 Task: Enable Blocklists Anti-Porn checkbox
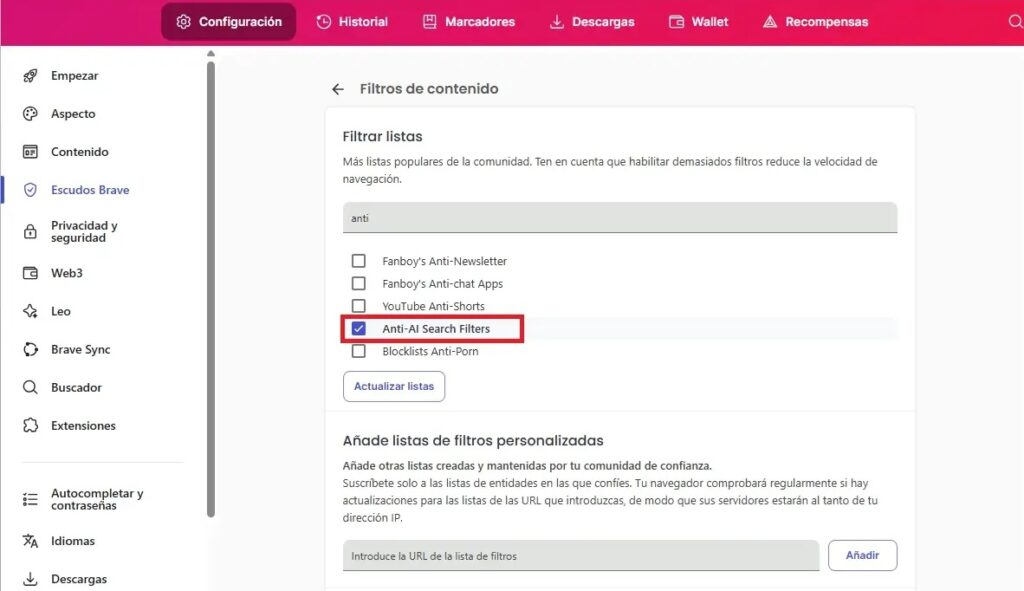359,351
